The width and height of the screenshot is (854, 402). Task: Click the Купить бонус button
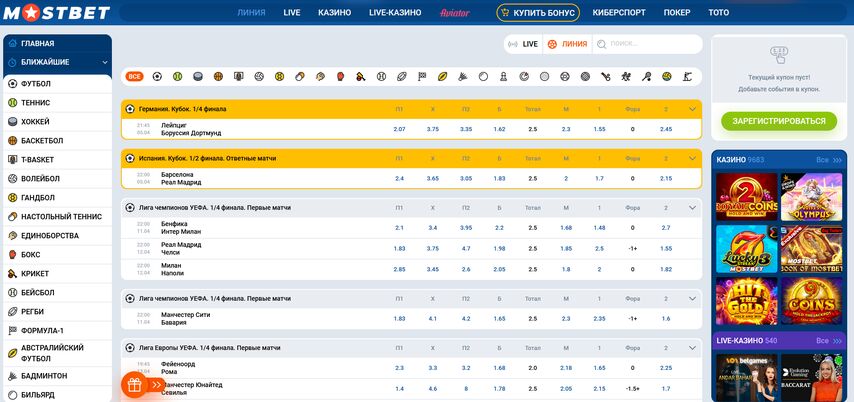click(537, 13)
